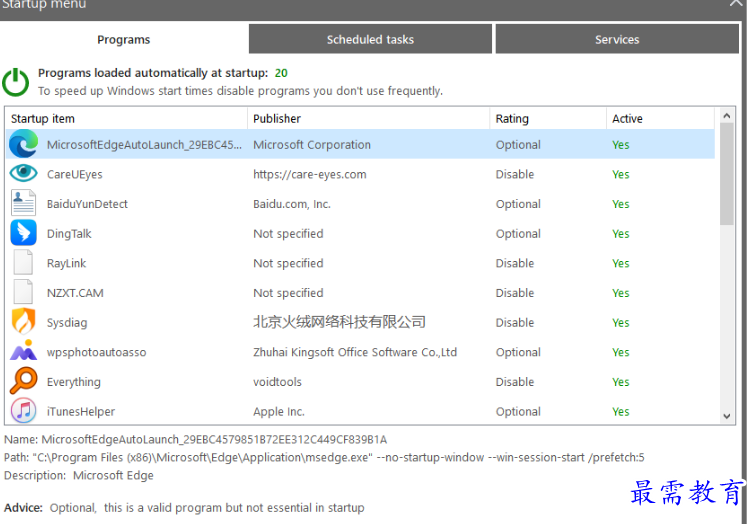Click the iTunesHelper music note icon

[23, 410]
